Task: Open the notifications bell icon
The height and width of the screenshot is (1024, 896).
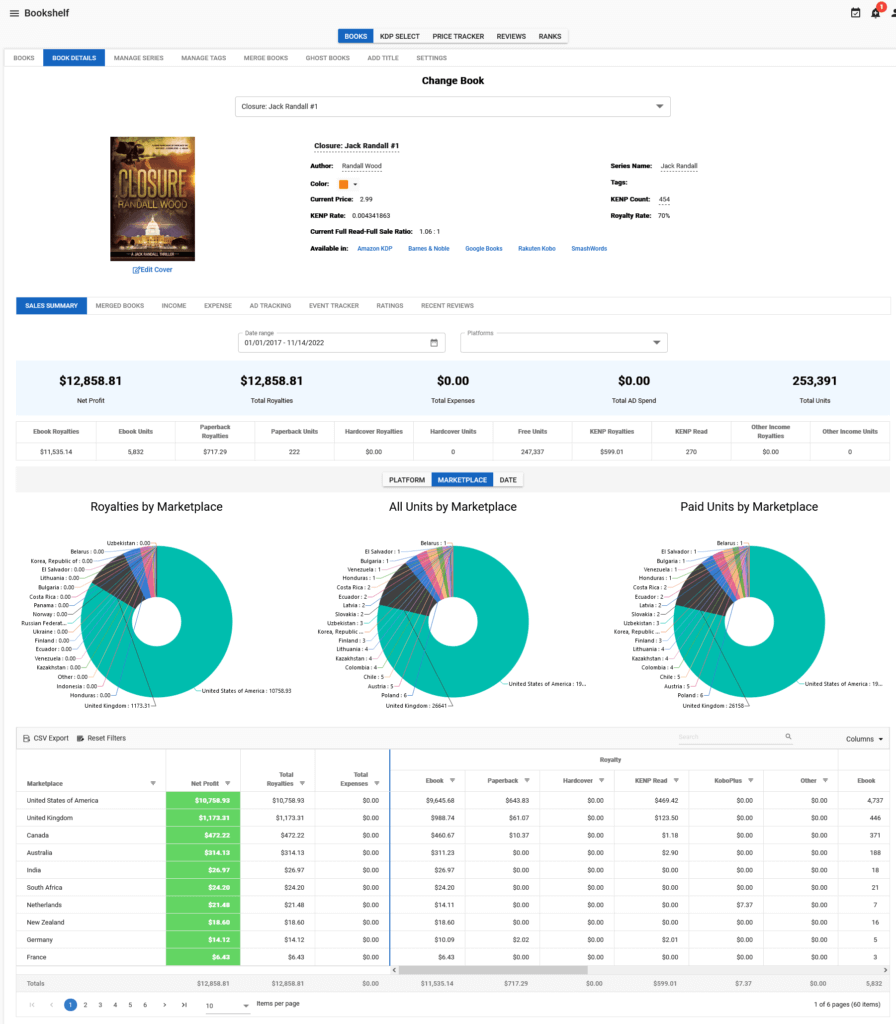Action: coord(876,13)
